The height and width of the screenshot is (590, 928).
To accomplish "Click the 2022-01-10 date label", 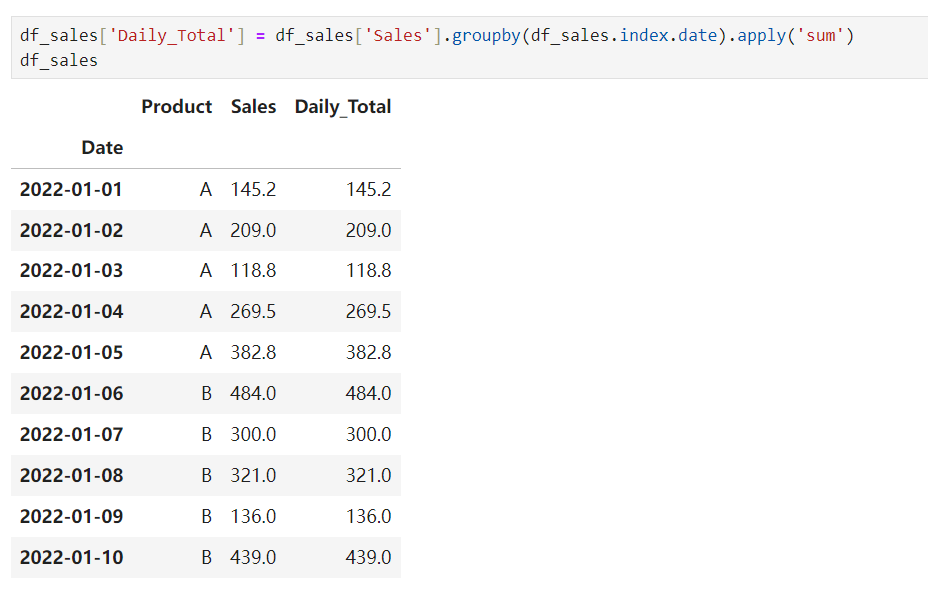I will point(71,558).
